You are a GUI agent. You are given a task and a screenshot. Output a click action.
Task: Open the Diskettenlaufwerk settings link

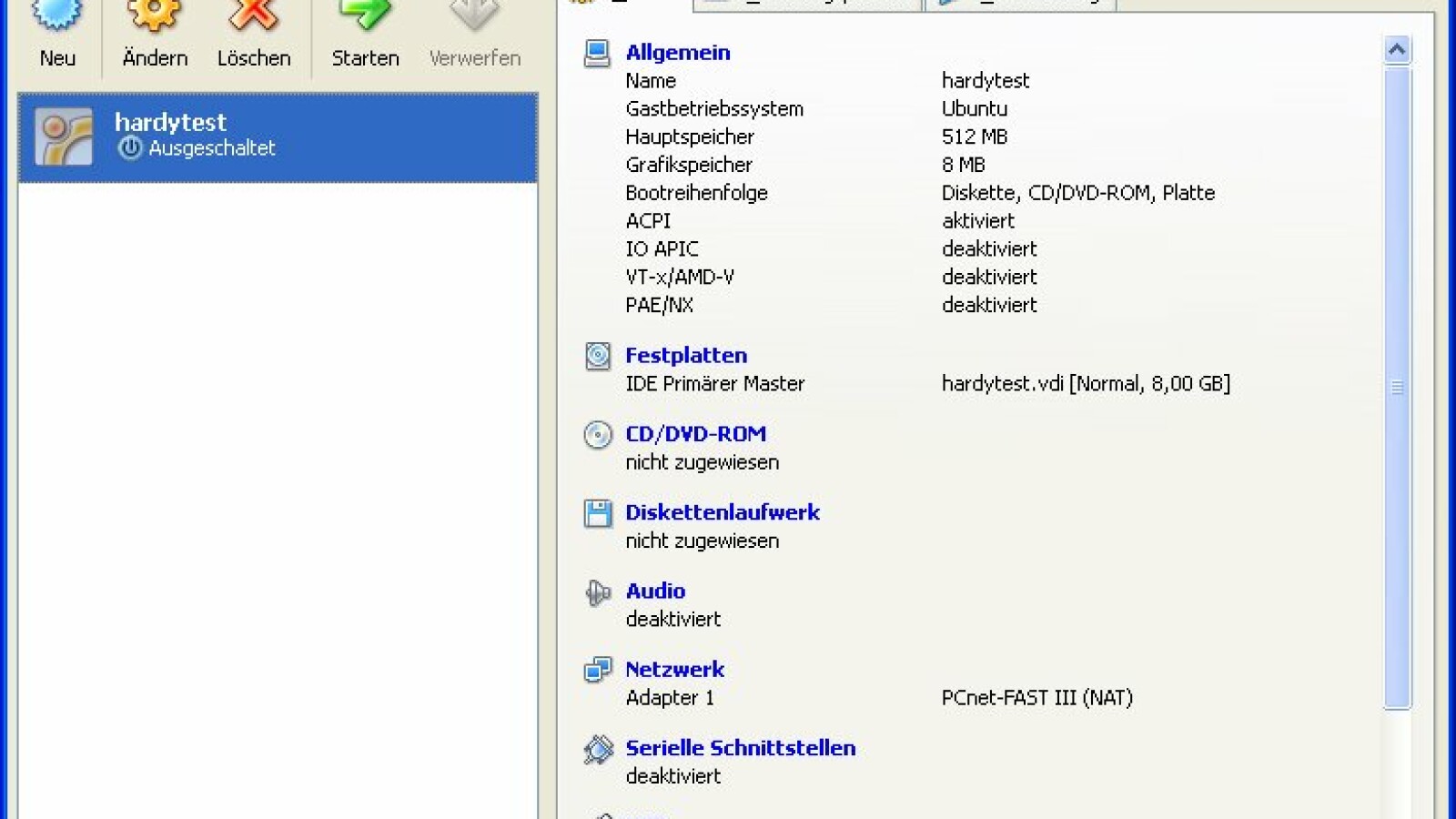pos(722,512)
